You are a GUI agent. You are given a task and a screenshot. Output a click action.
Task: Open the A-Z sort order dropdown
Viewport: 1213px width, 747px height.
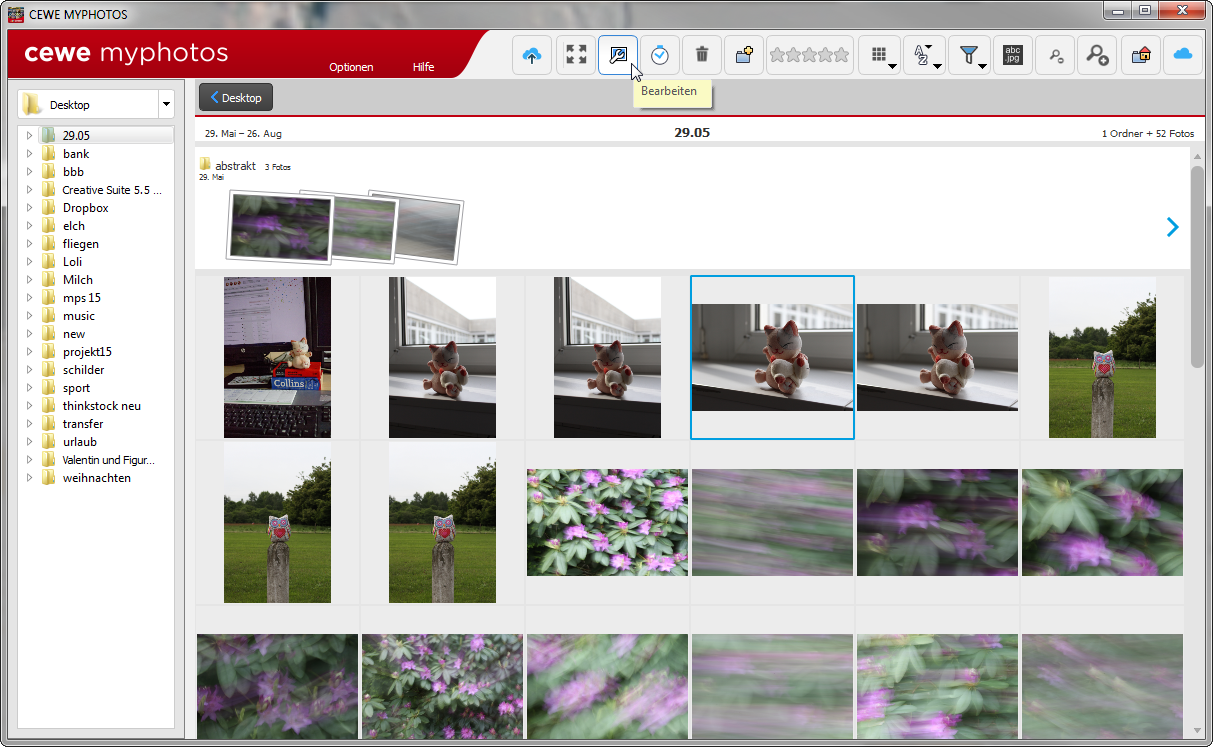pyautogui.click(x=924, y=56)
